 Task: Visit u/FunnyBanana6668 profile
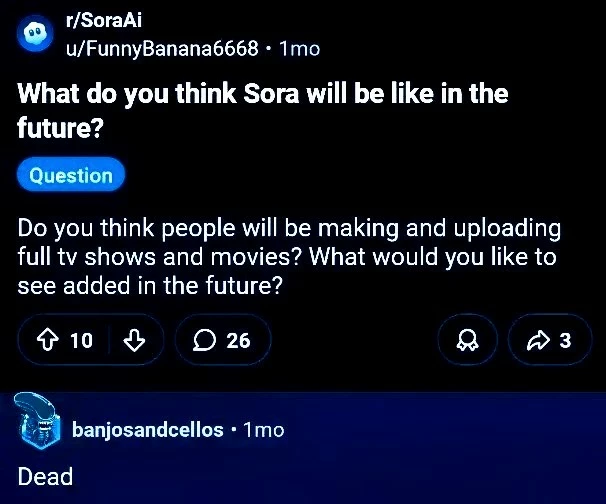162,49
